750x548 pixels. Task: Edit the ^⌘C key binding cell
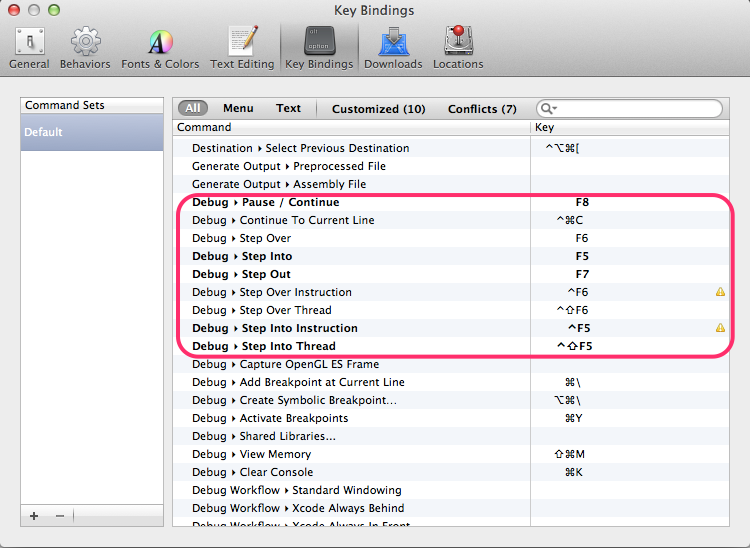(569, 220)
